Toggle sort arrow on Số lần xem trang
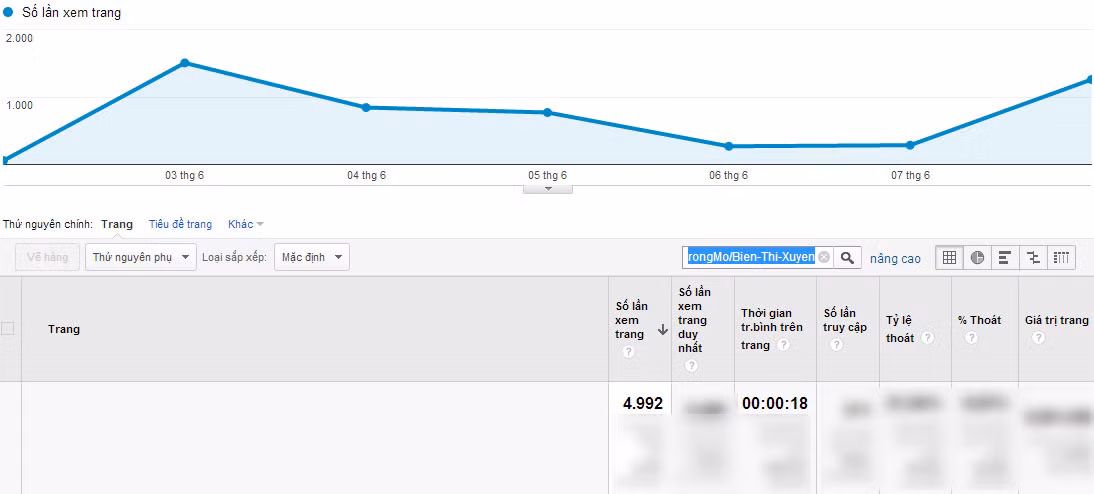This screenshot has width=1094, height=494. 663,329
